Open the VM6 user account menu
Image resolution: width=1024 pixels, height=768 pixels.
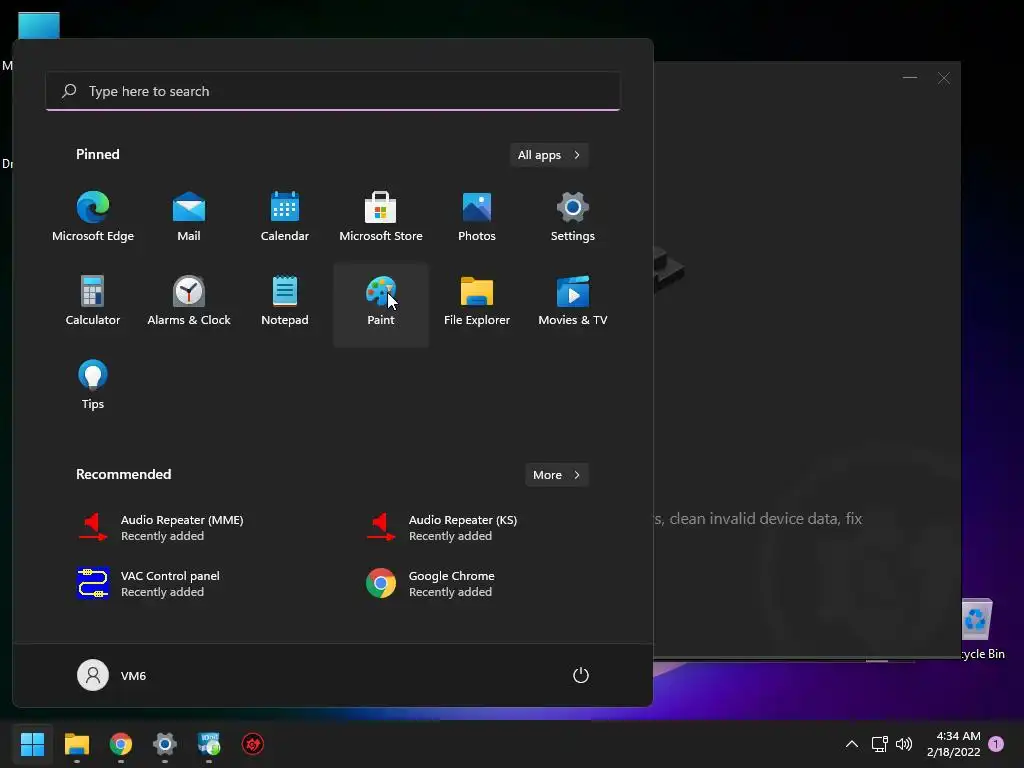[x=112, y=675]
